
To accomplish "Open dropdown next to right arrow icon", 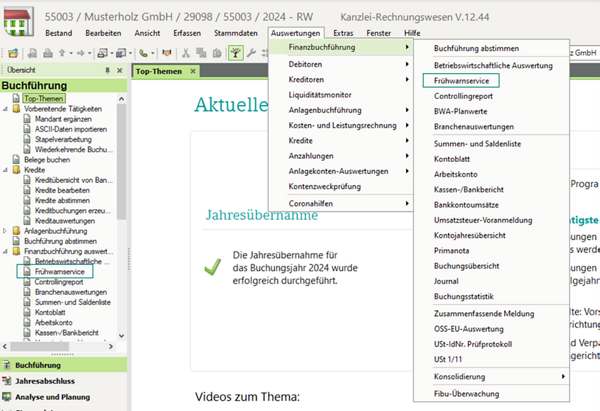I will (x=90, y=53).
